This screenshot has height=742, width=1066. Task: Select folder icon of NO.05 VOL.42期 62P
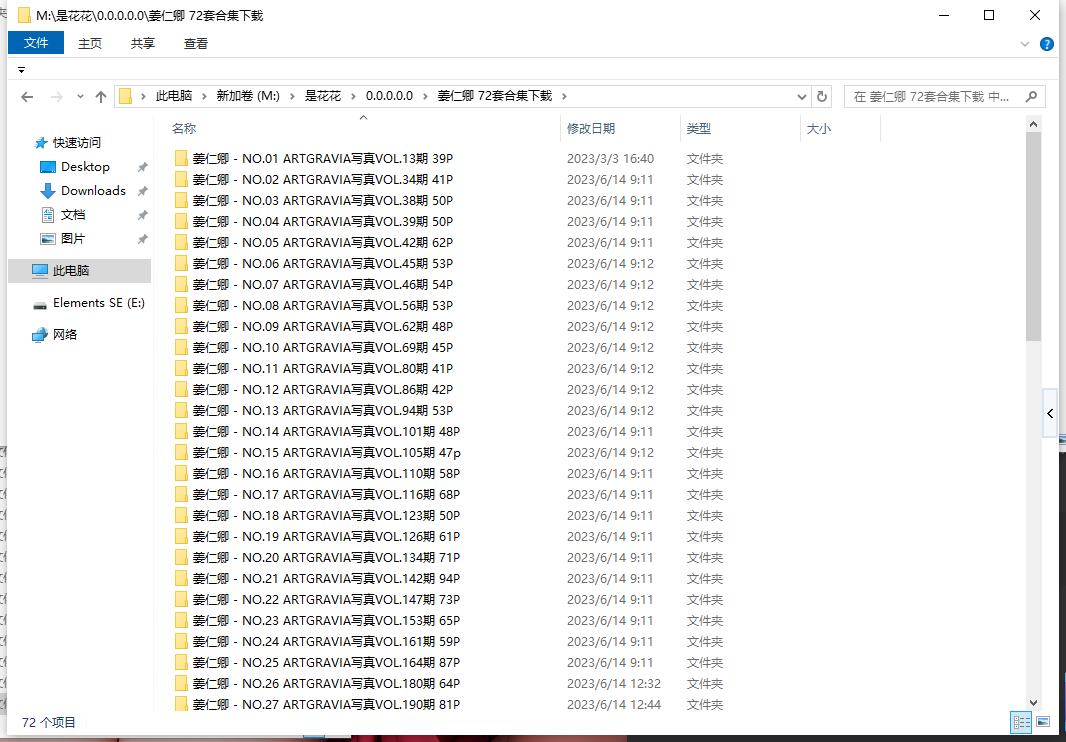pyautogui.click(x=181, y=243)
